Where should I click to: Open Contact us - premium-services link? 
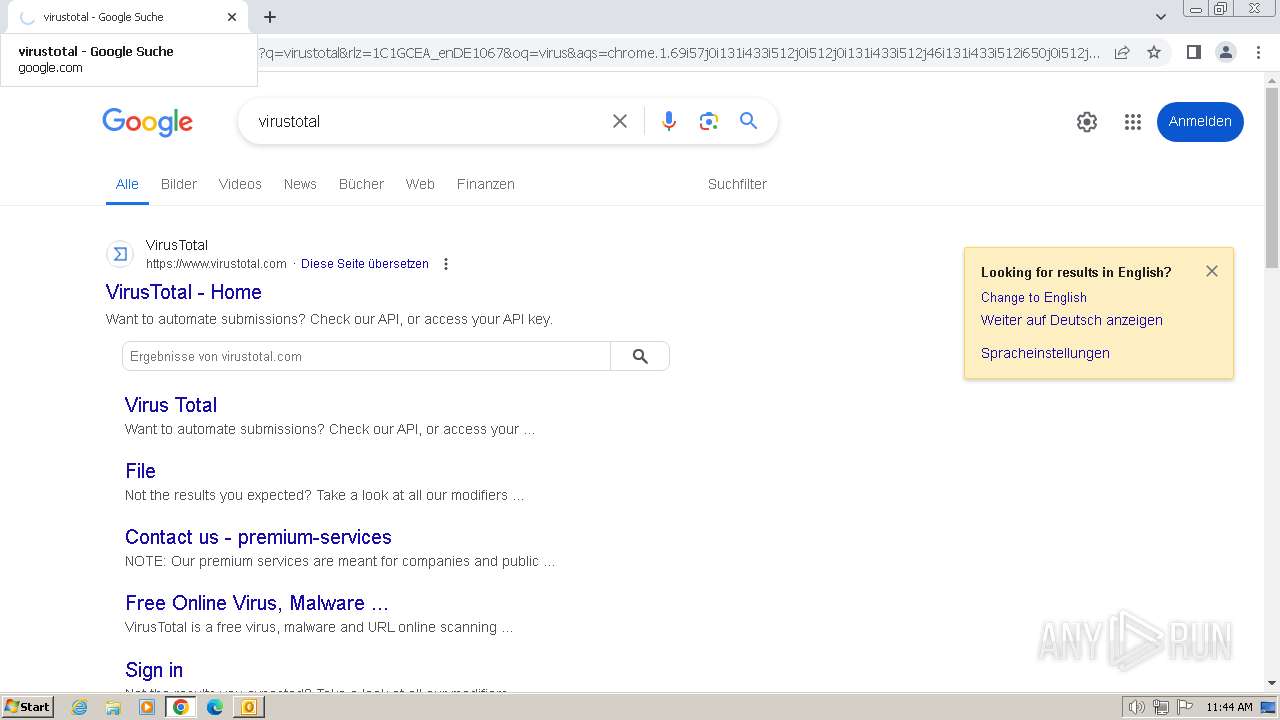[258, 537]
